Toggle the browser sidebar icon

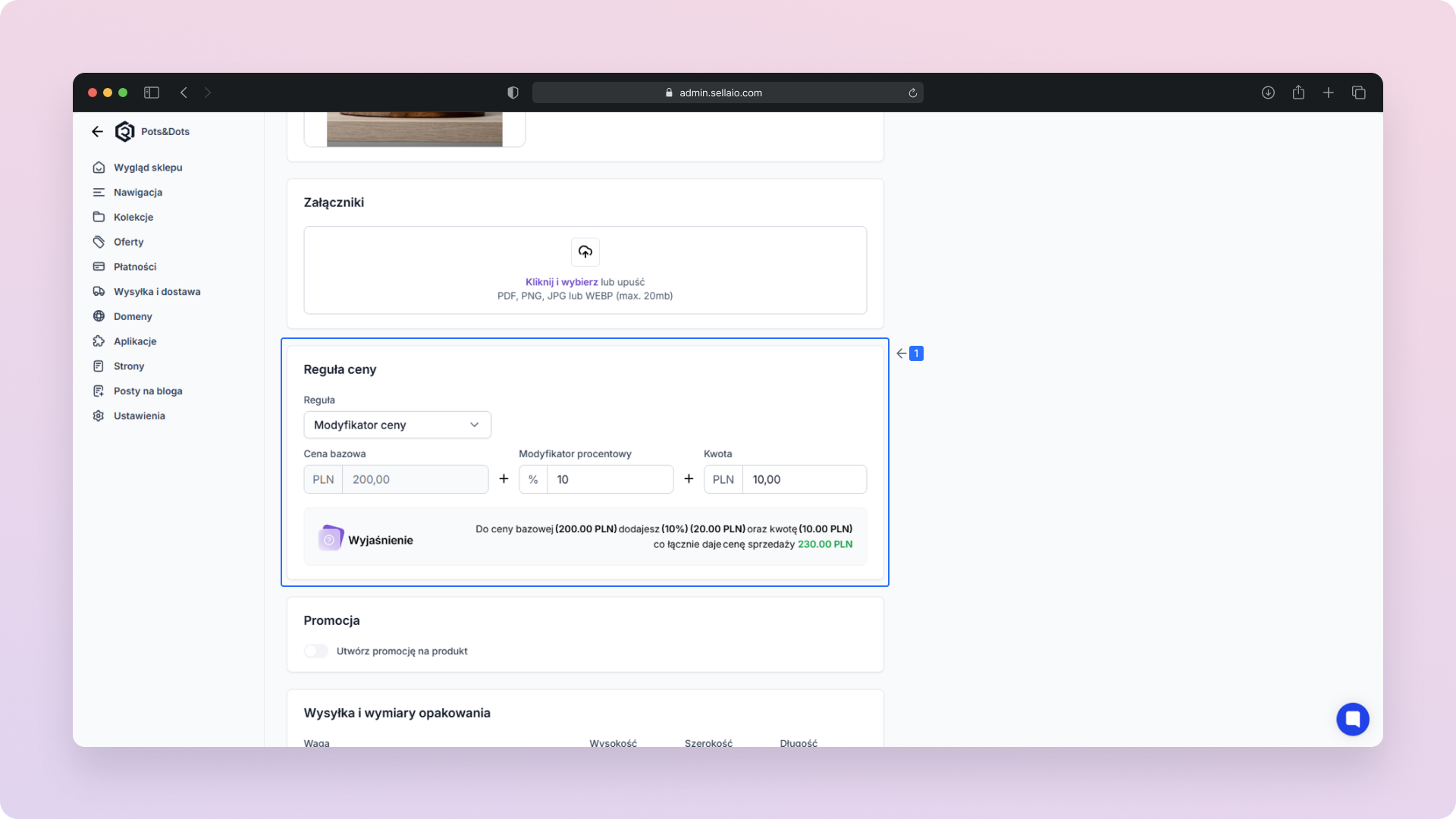point(152,93)
